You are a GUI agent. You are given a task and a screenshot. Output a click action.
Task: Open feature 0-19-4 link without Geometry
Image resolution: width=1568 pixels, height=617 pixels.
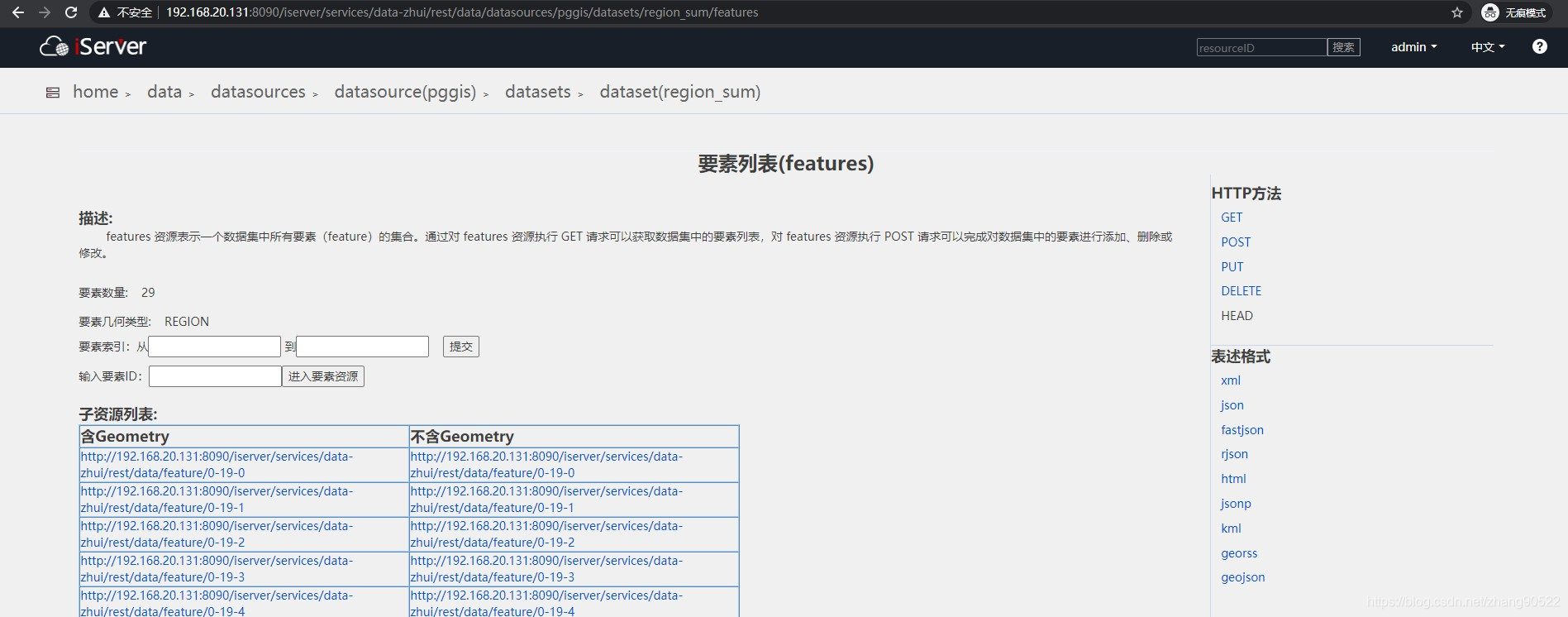pos(546,603)
